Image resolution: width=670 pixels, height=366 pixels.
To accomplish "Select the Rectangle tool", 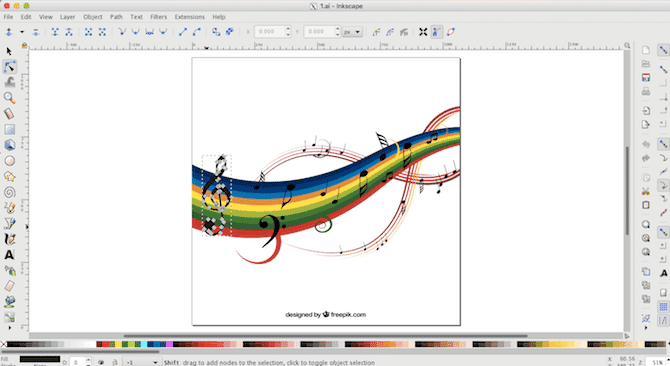I will click(x=9, y=129).
